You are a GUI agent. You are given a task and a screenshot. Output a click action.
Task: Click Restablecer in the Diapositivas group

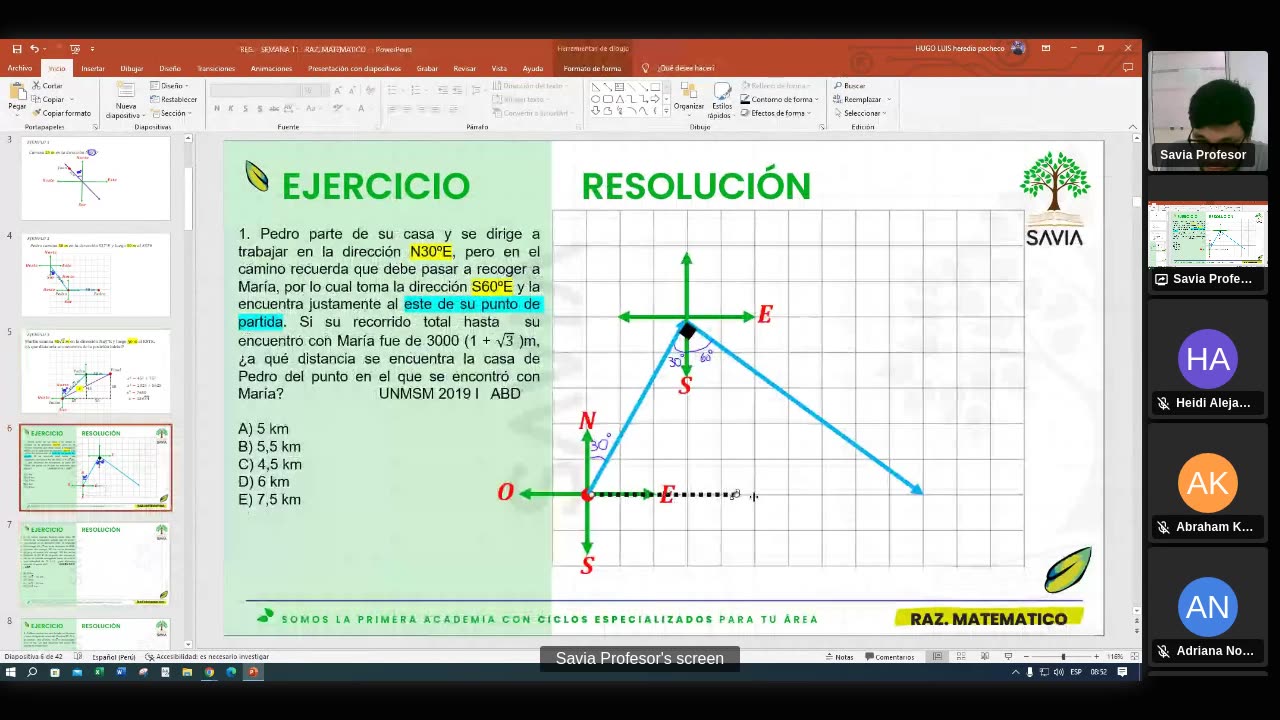click(x=174, y=99)
